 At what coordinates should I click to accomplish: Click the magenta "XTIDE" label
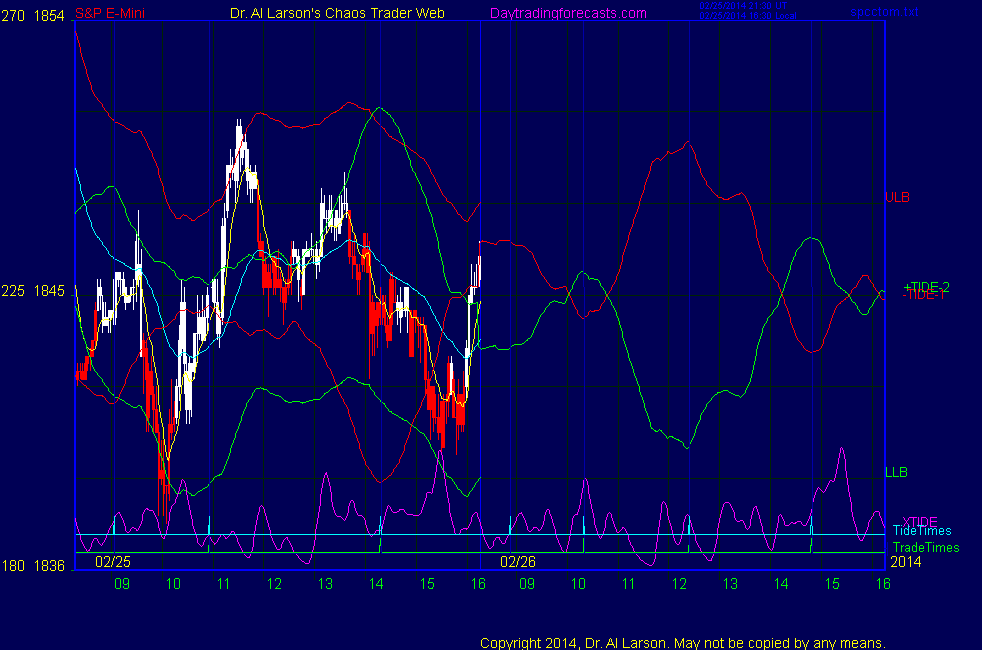(x=919, y=522)
